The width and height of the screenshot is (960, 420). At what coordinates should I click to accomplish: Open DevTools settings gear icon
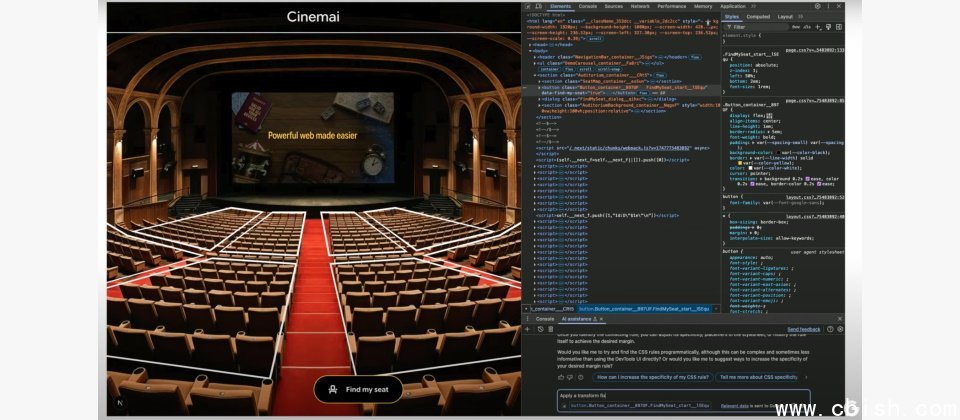(x=818, y=6)
